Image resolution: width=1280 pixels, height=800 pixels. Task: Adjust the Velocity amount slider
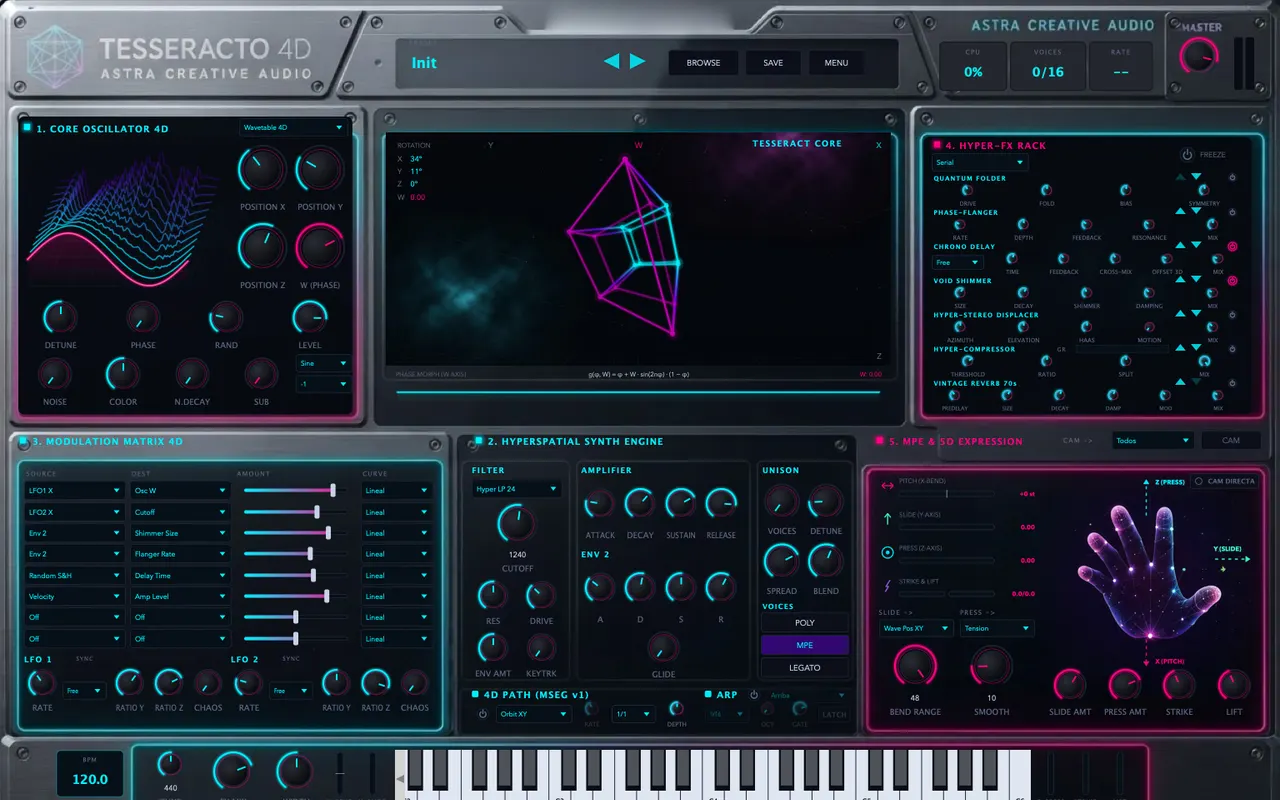(296, 596)
